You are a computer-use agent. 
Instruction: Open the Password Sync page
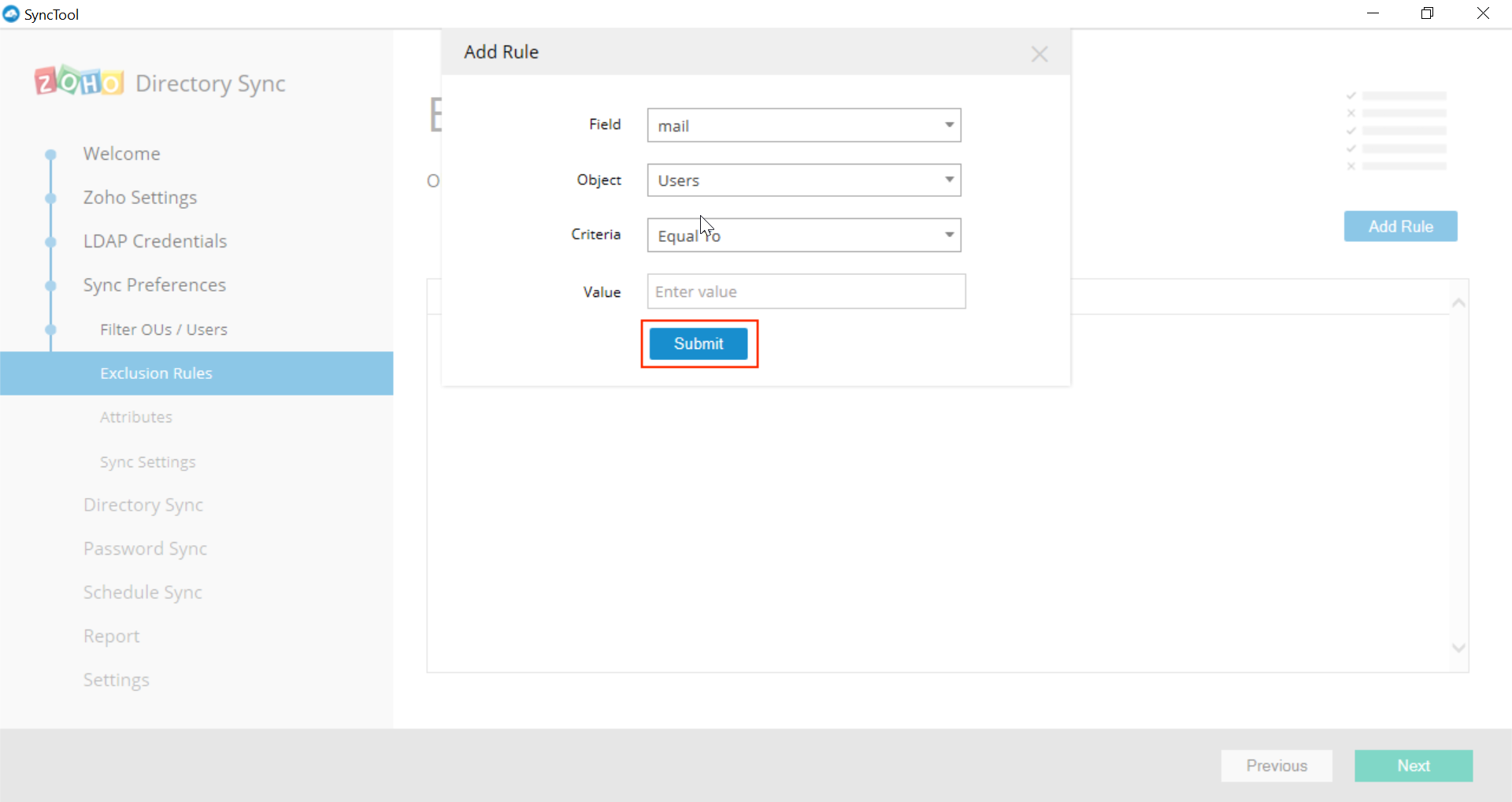coord(145,548)
